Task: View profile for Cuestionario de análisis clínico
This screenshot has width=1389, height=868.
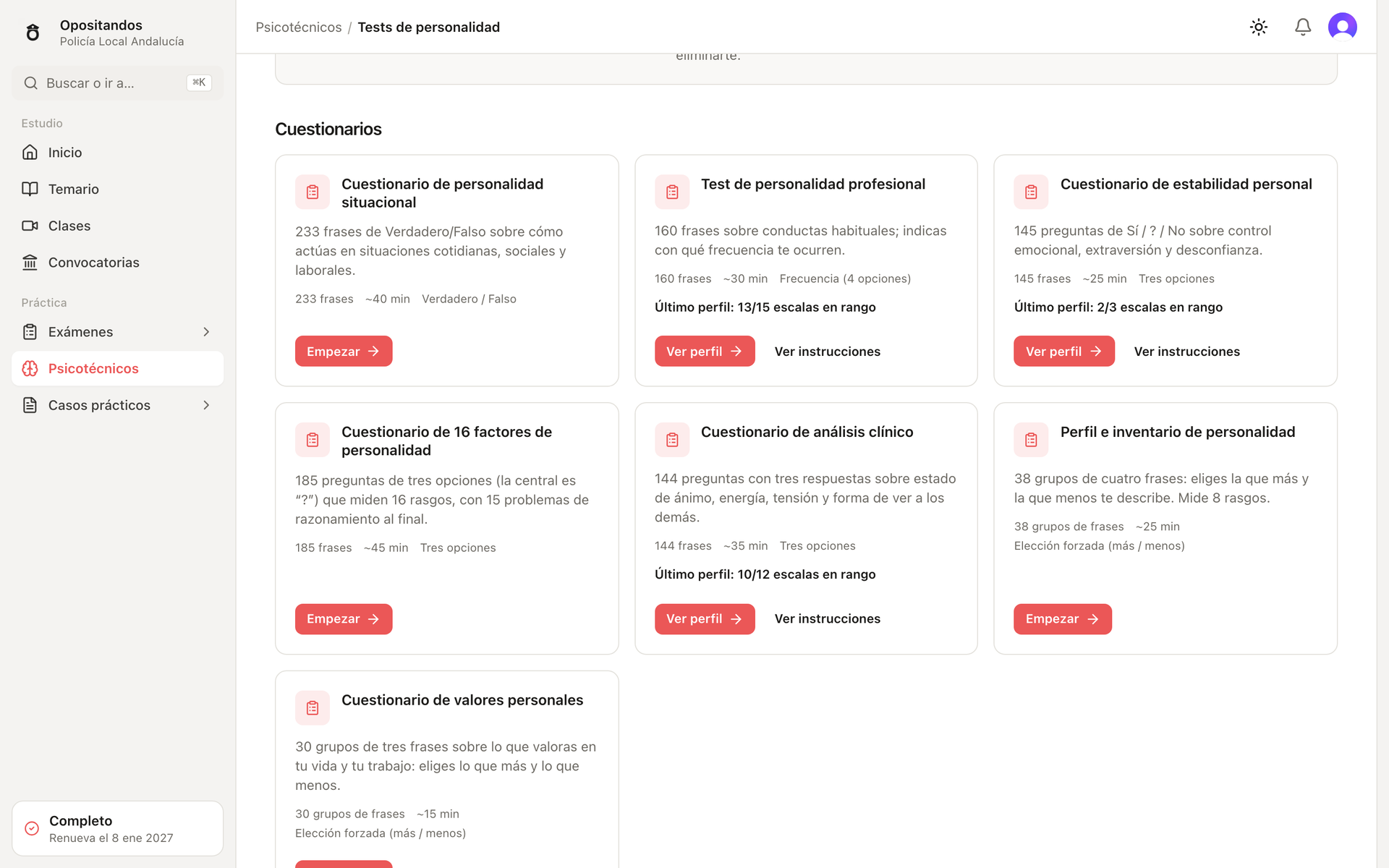Action: point(705,619)
